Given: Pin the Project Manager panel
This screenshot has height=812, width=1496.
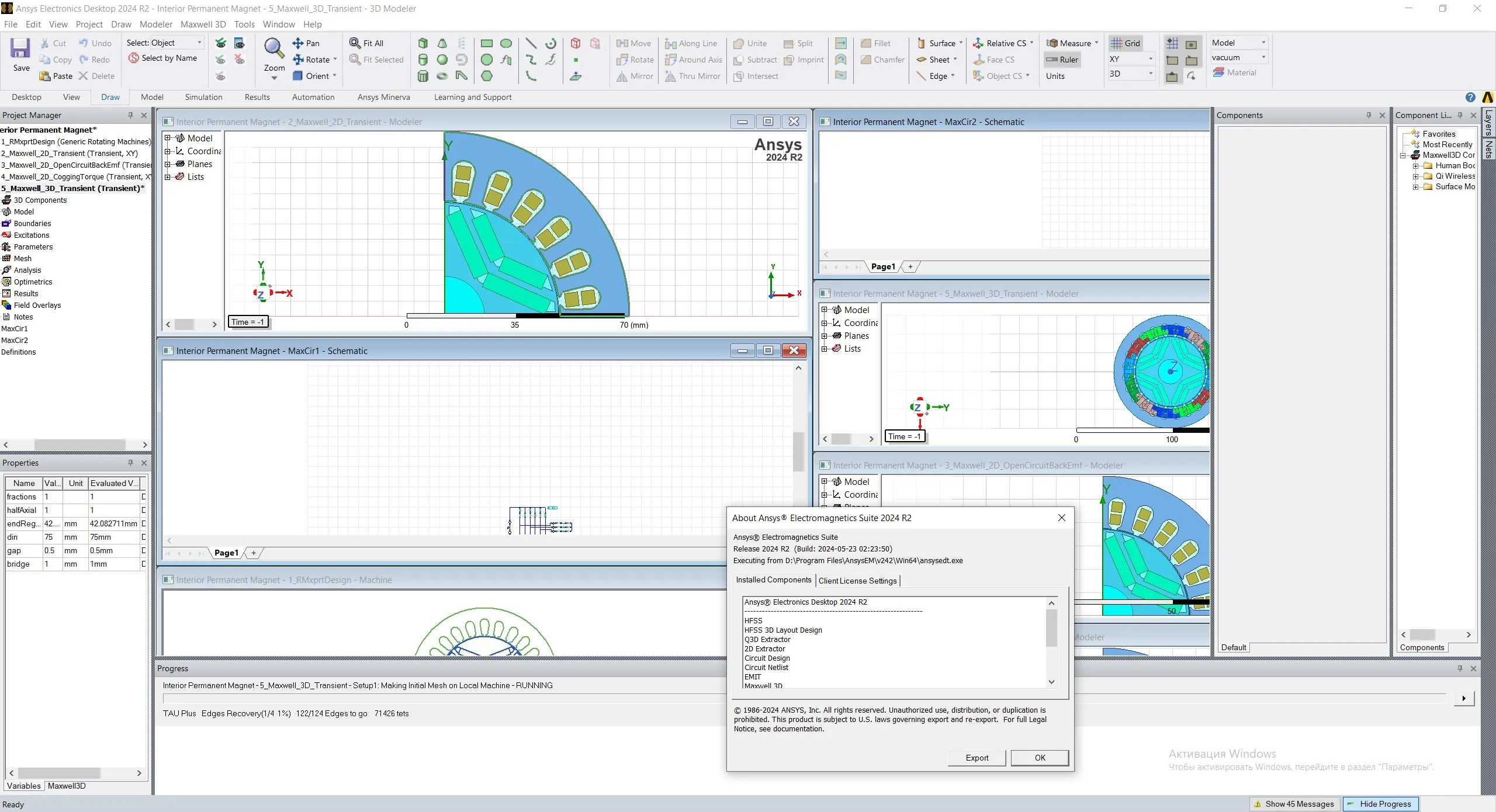Looking at the screenshot, I should click(130, 115).
